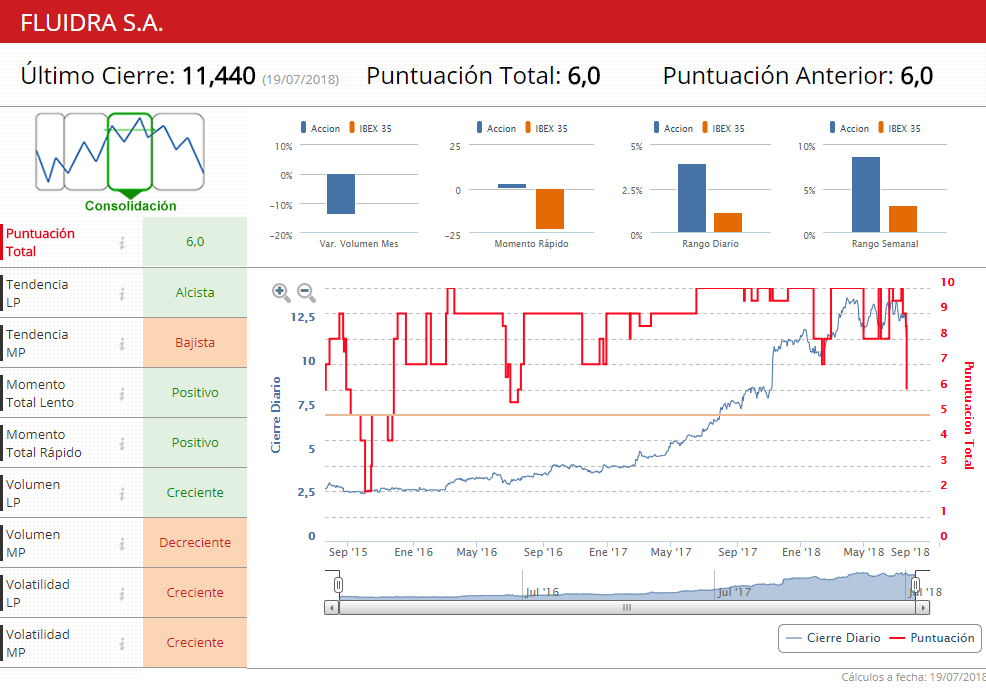Click the Puntuación Anterior 6,0 text
986x692 pixels.
coord(797,76)
